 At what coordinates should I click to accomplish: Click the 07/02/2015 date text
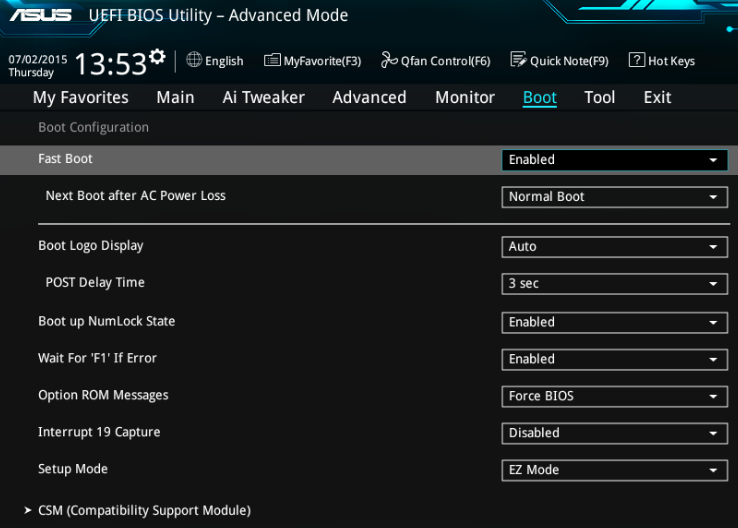38,59
